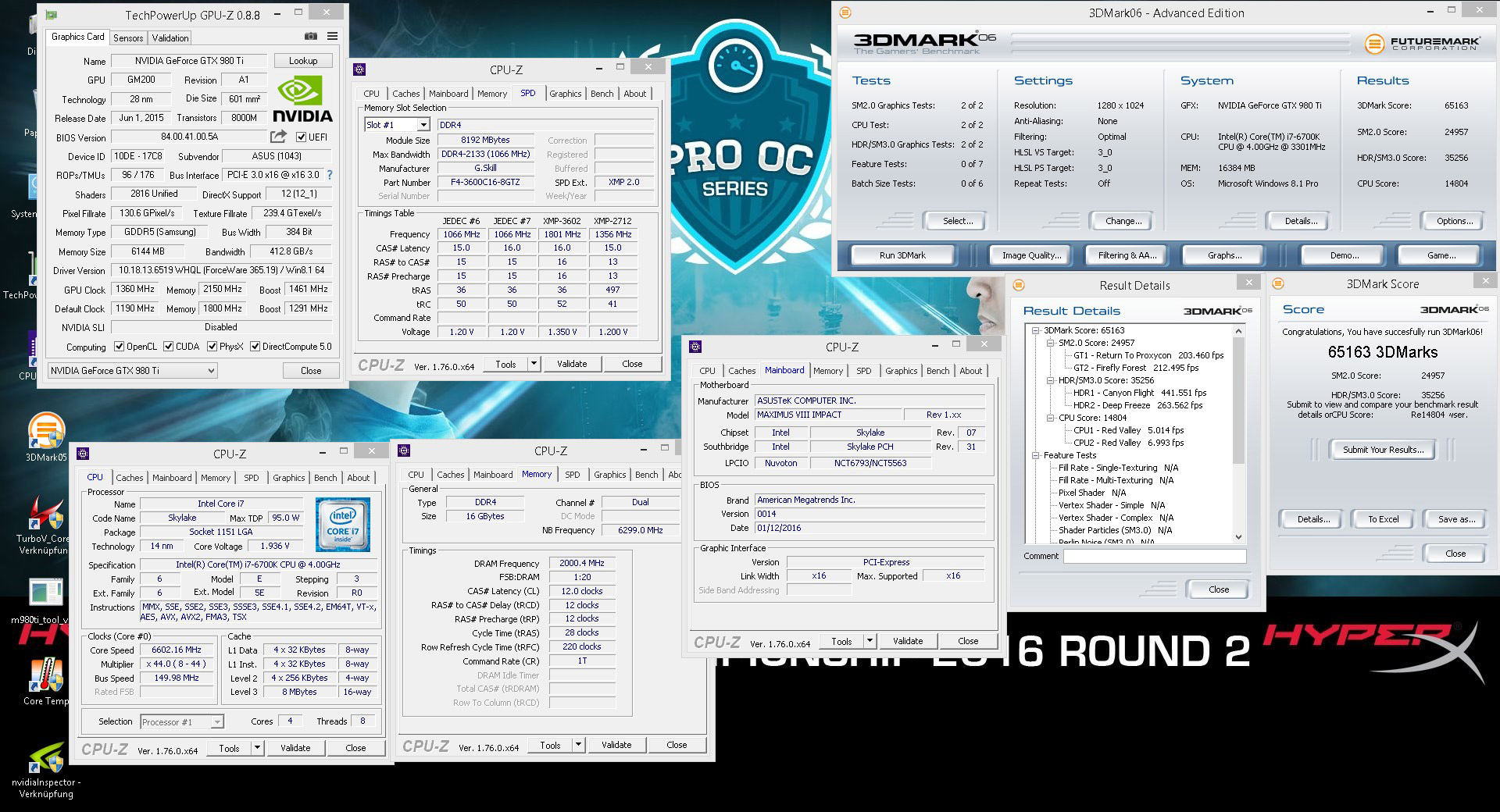Open Tools dropdown arrow in CPU-Z CPU window
Viewport: 1500px width, 812px height.
[257, 748]
